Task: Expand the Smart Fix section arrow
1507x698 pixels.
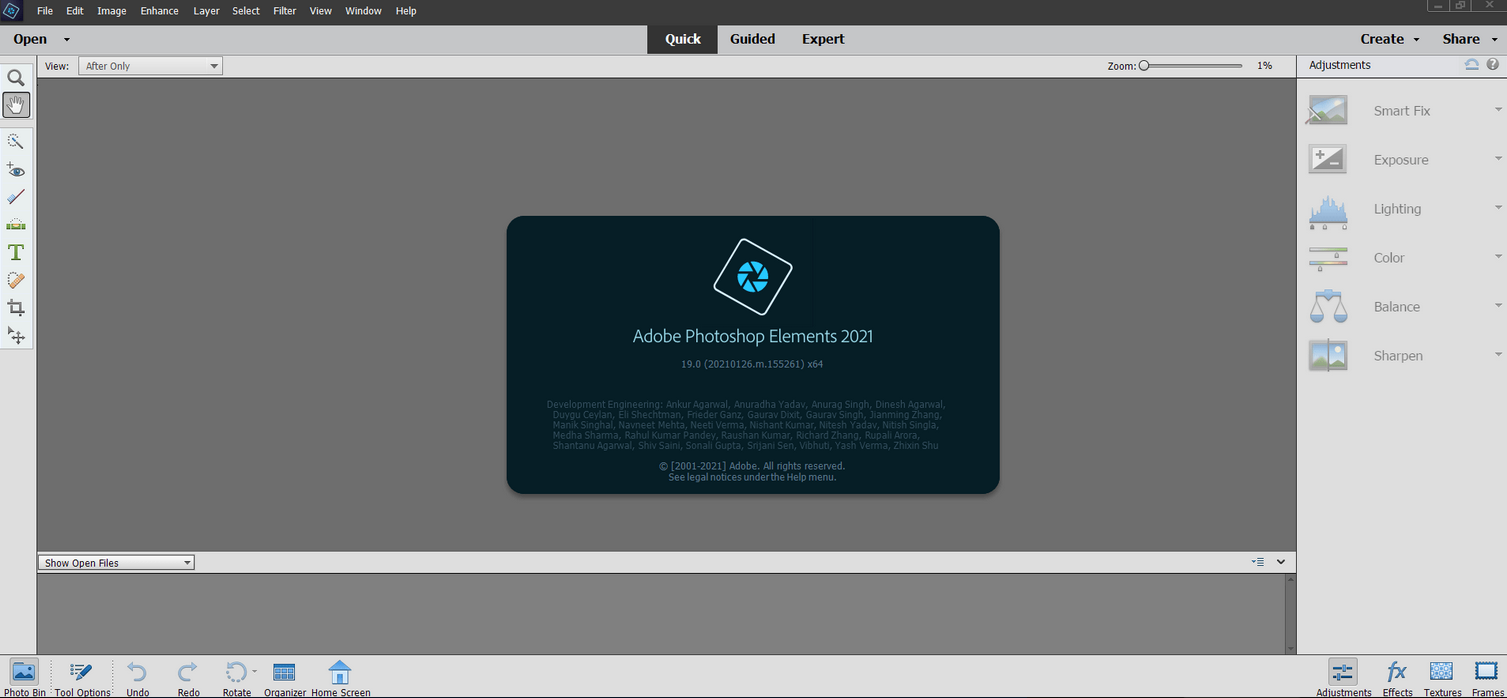Action: click(1498, 109)
